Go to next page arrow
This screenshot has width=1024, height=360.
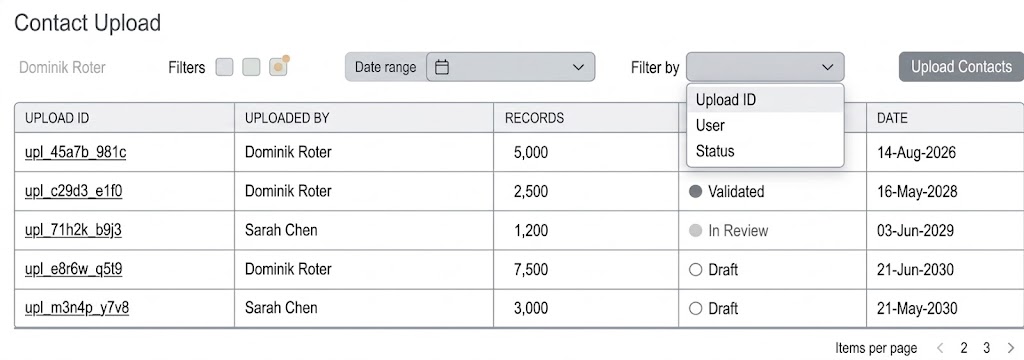click(1011, 348)
